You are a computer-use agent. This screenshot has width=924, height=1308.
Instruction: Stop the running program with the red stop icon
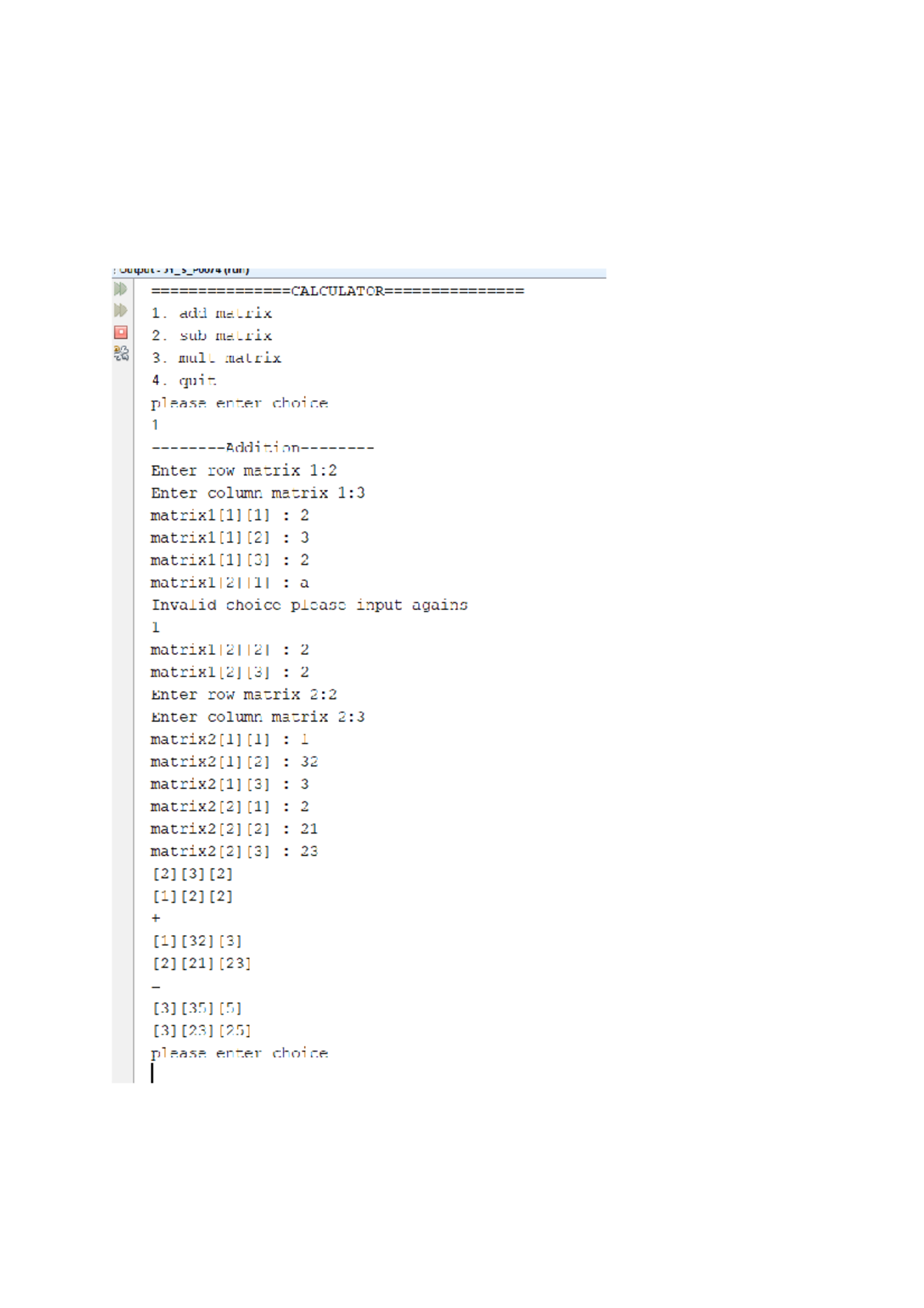[x=121, y=332]
